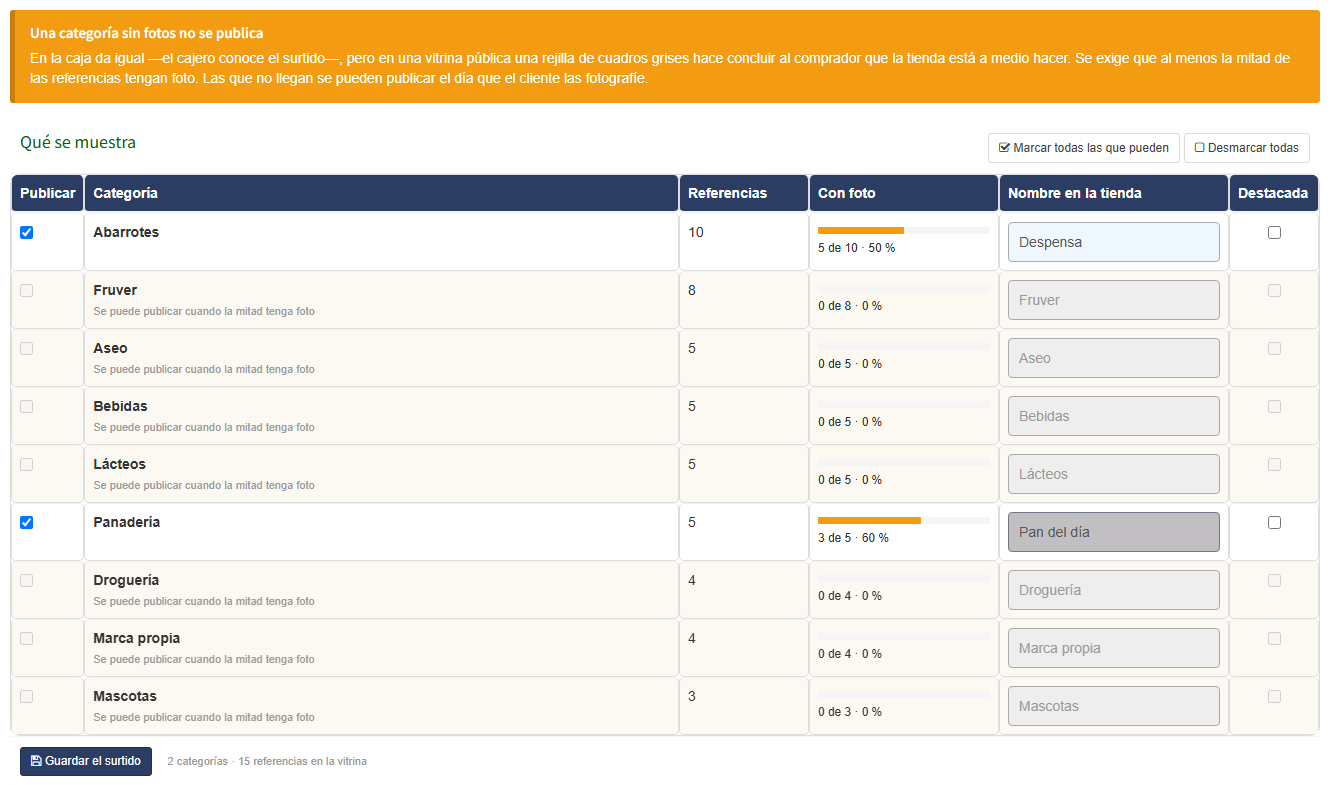Click the Abarrotes references count 10
Image resolution: width=1330 pixels, height=785 pixels.
(696, 232)
